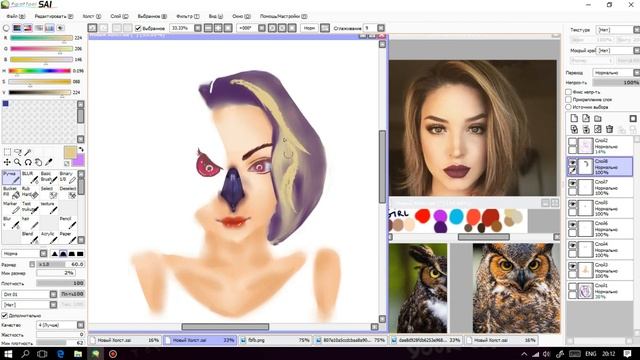Open the canvas zoom percentage dropdown
This screenshot has width=640, height=360.
click(198, 28)
